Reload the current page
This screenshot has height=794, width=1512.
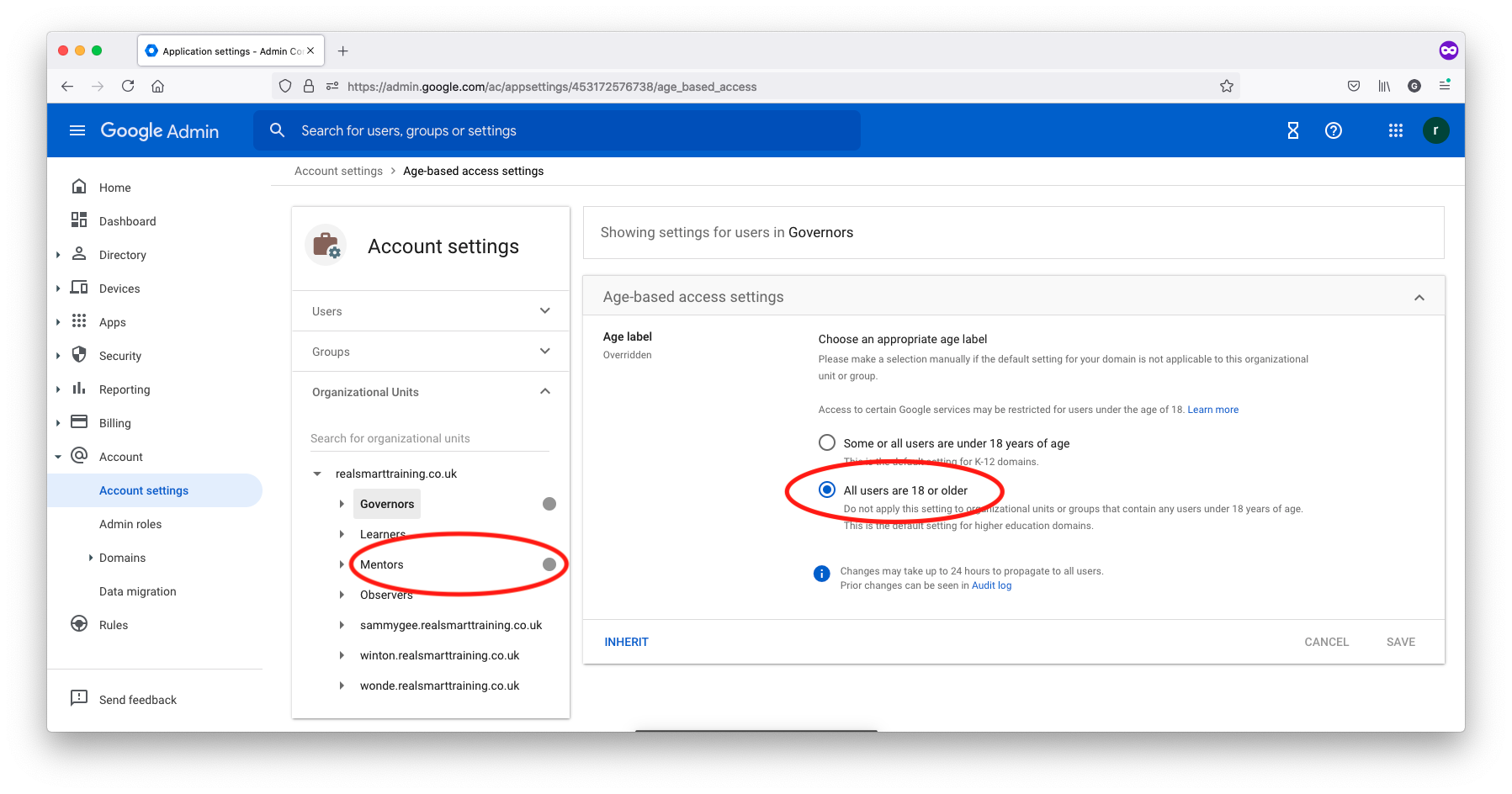pos(128,86)
